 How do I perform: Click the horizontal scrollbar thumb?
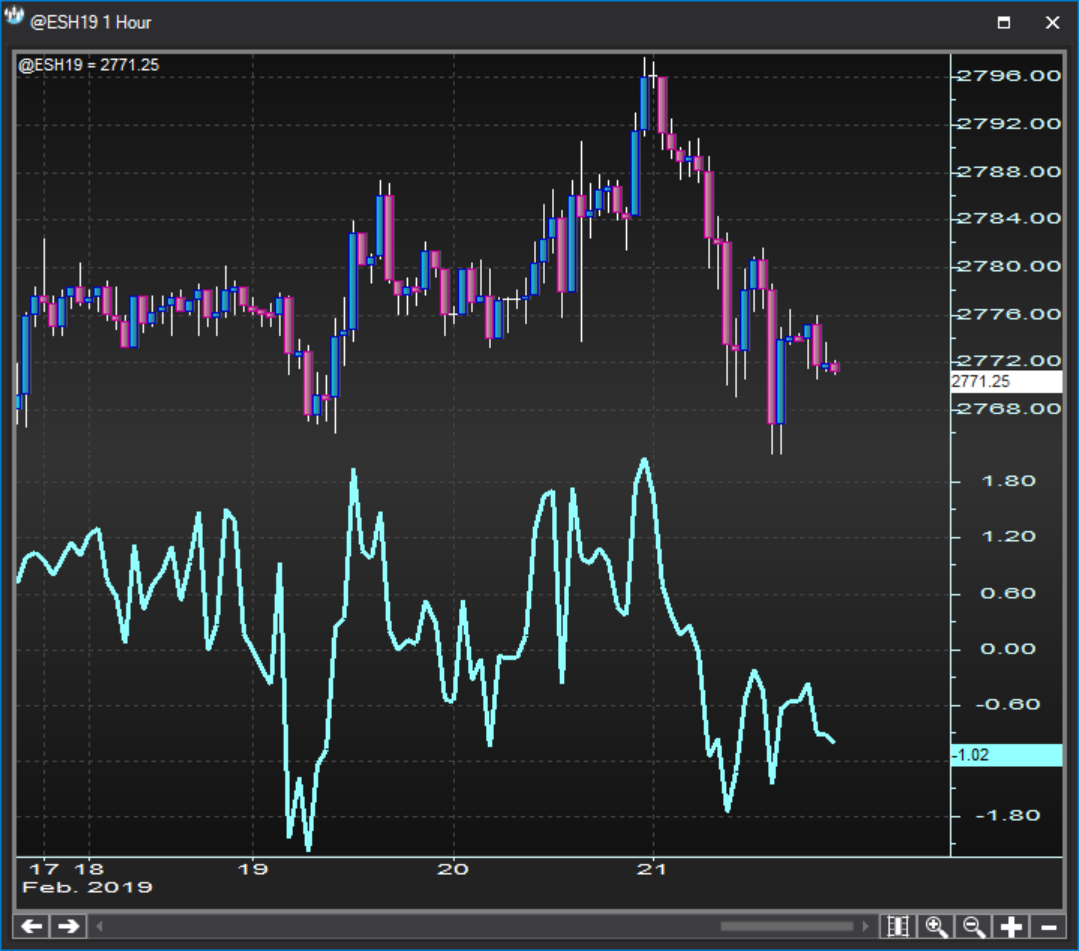click(787, 926)
